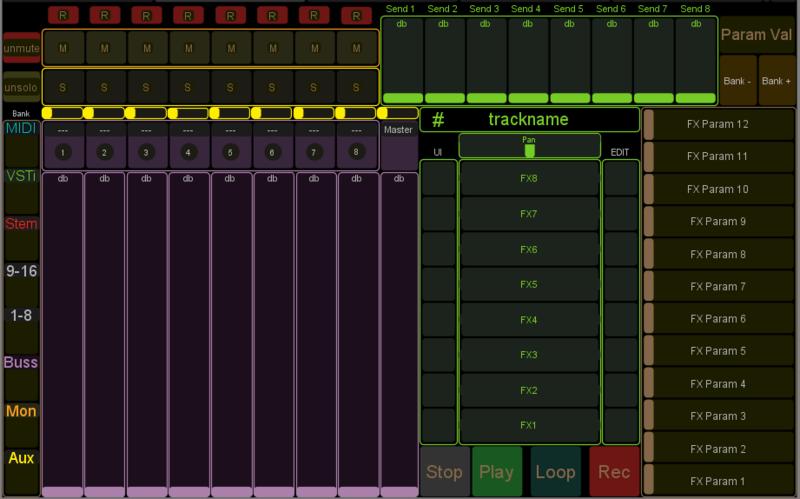Arm record button R for track 4
This screenshot has height=499, width=800.
188,15
